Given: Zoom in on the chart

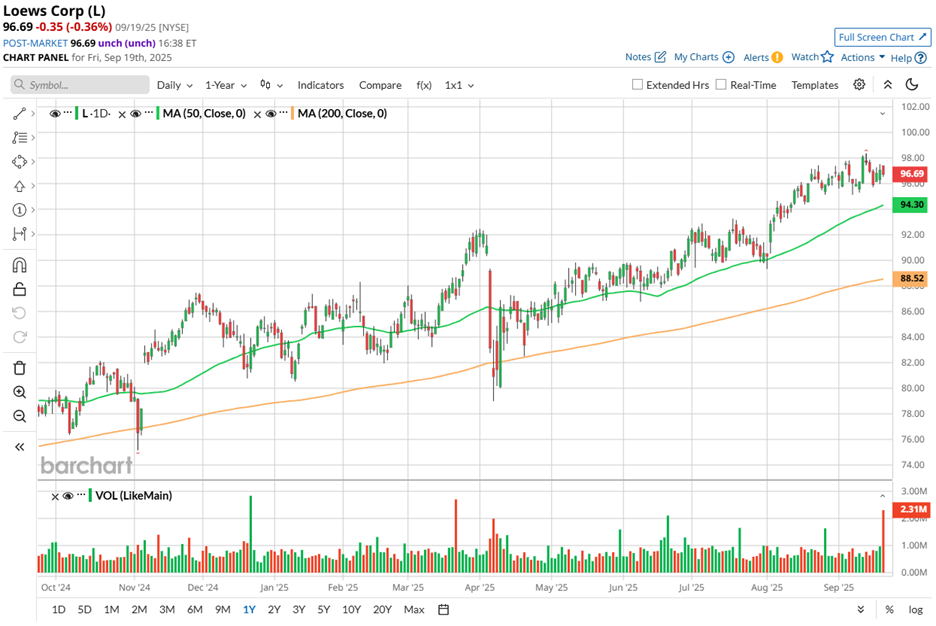Looking at the screenshot, I should point(19,393).
